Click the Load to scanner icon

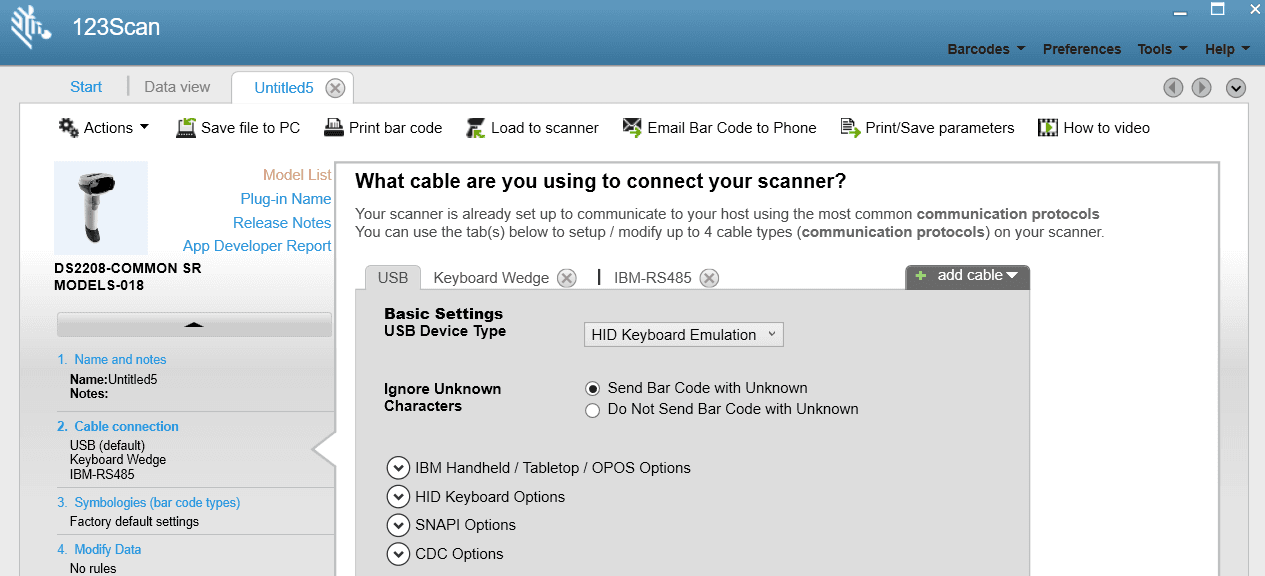point(475,128)
